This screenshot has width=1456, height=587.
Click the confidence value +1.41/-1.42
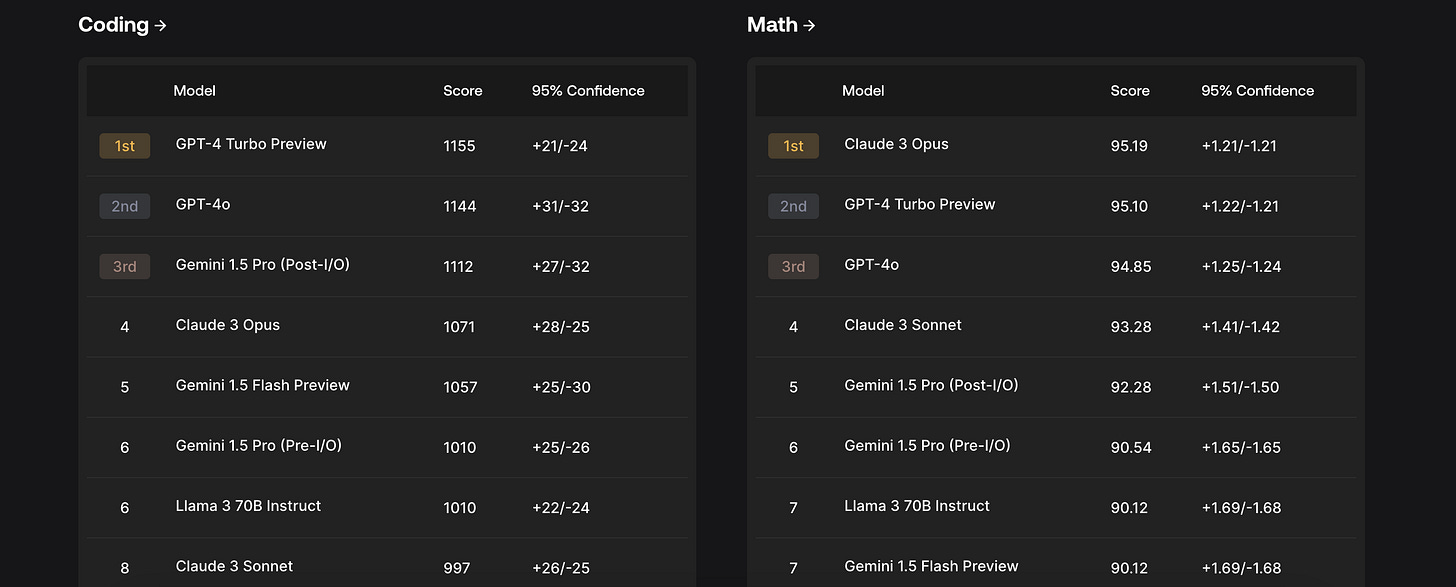(x=1241, y=327)
